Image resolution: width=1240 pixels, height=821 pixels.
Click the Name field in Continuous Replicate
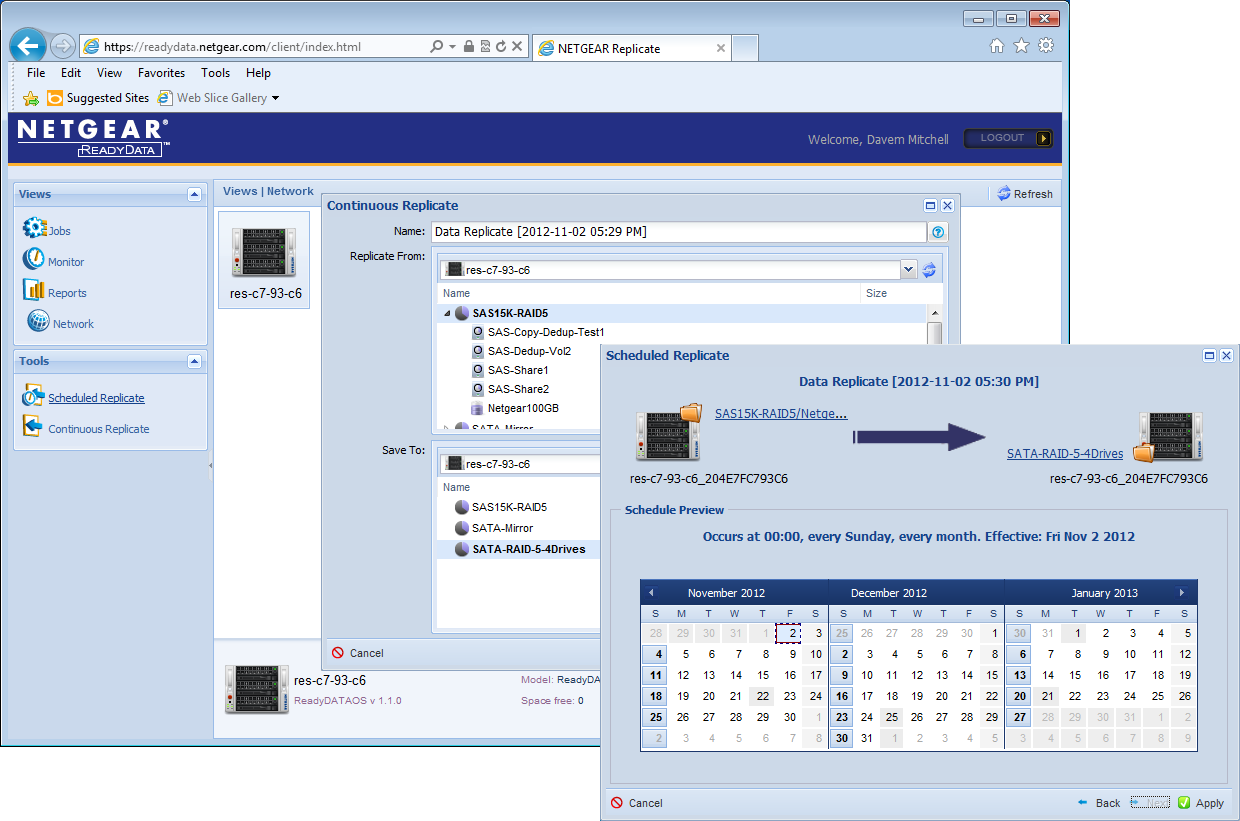(679, 231)
